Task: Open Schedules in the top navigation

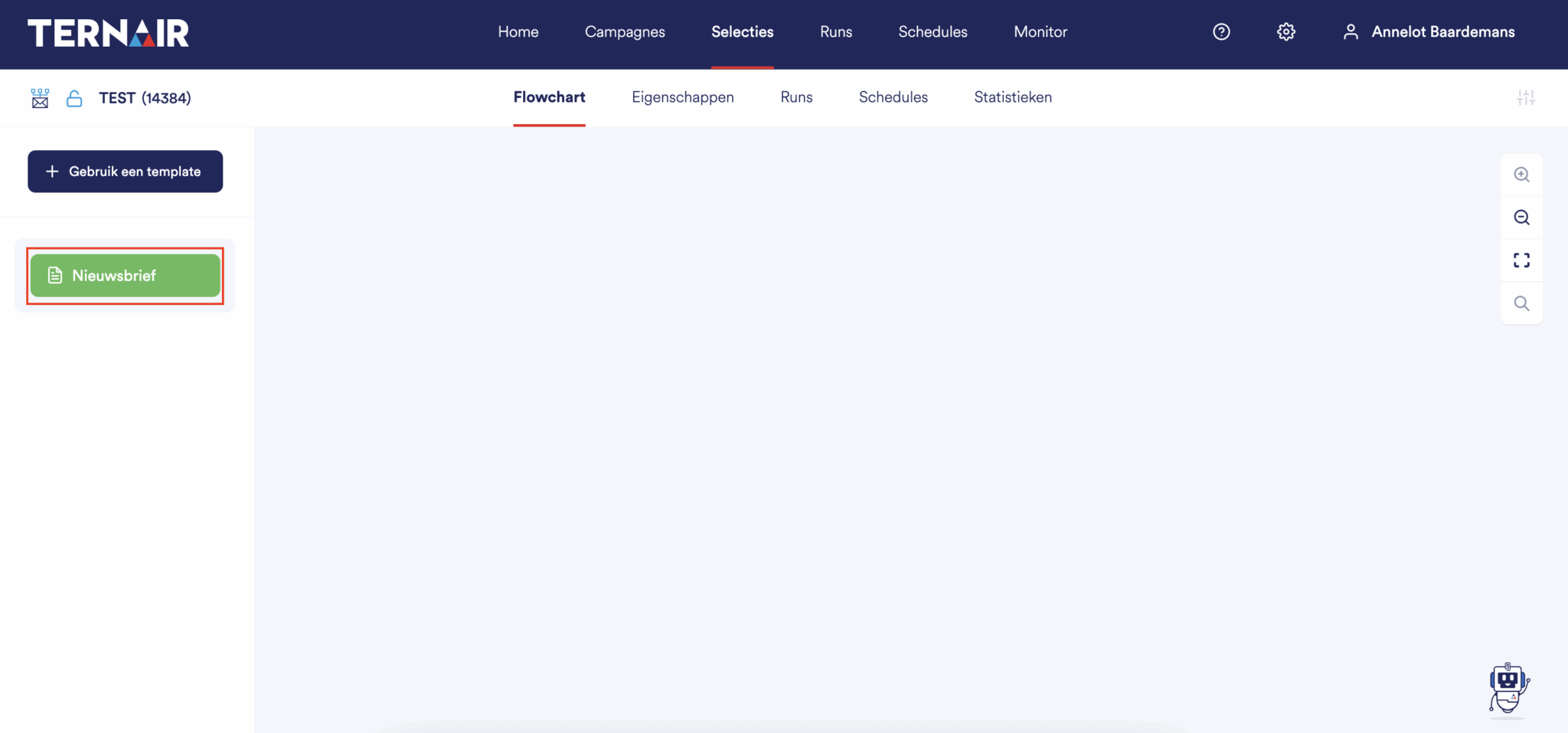Action: pyautogui.click(x=933, y=31)
